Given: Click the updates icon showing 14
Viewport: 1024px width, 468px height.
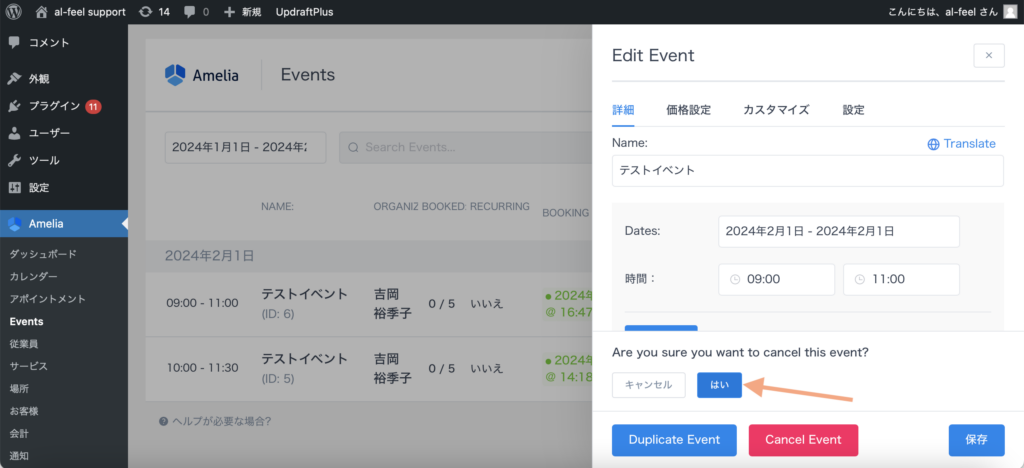Looking at the screenshot, I should click(155, 12).
